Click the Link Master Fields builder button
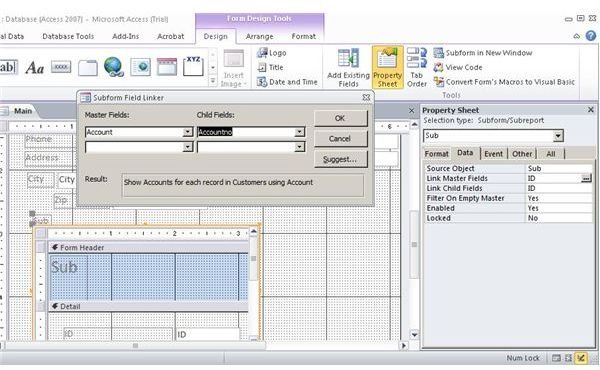600x370 pixels. [x=586, y=178]
